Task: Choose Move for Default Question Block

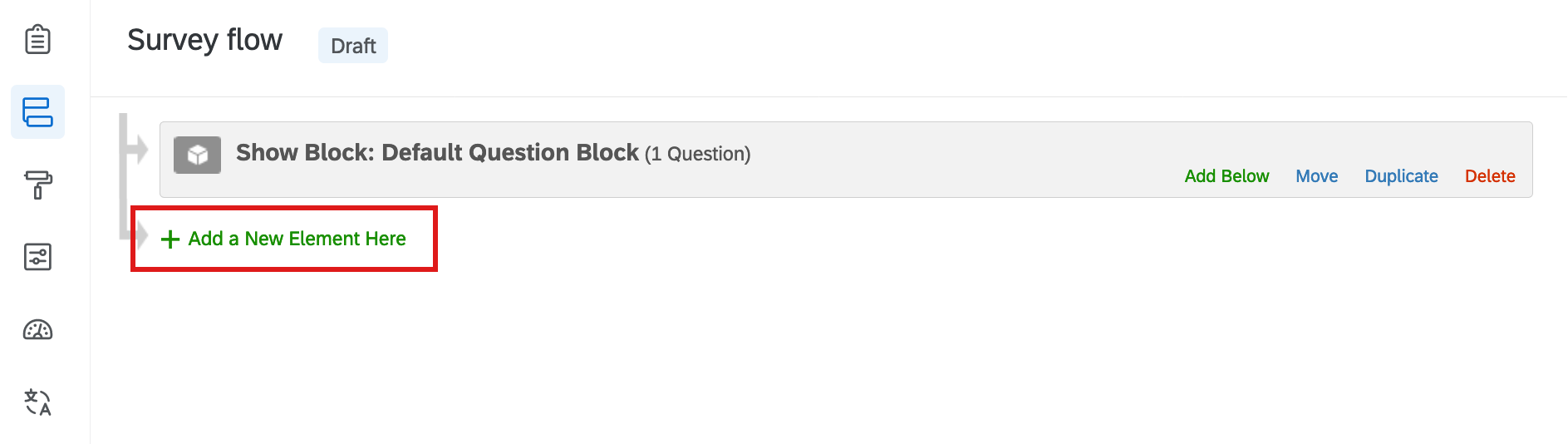Action: point(1316,176)
